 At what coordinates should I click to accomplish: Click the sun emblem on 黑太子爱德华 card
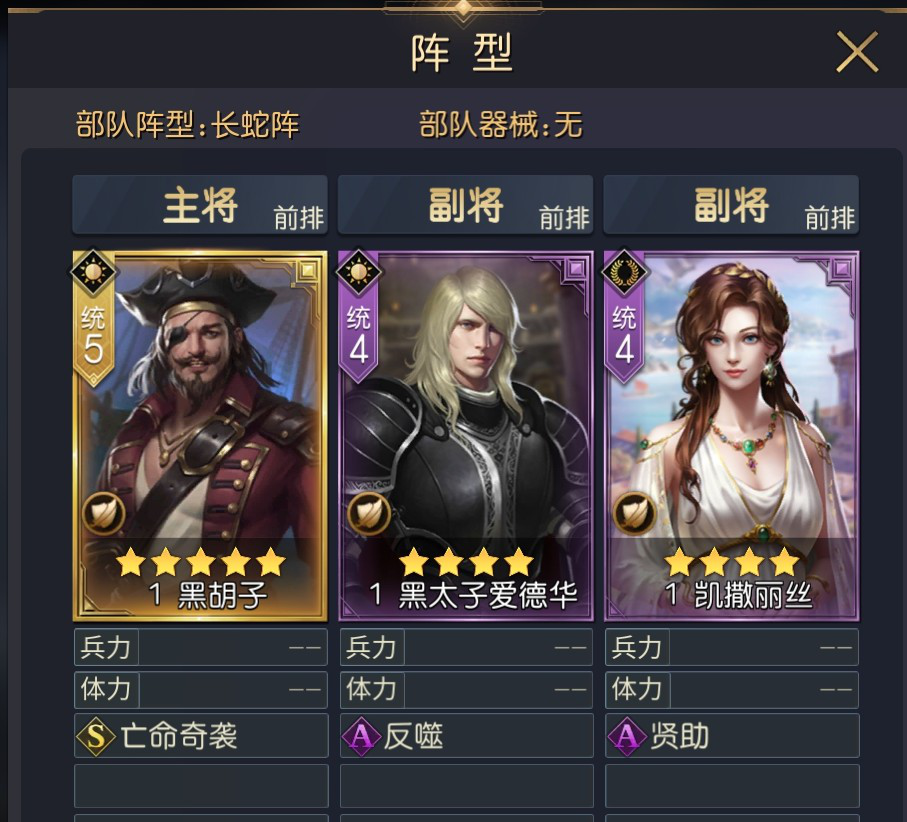coord(359,270)
